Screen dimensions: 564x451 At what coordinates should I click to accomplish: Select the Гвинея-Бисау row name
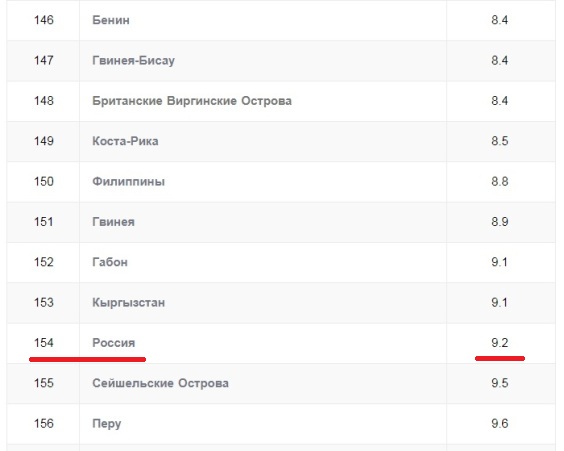pyautogui.click(x=133, y=60)
